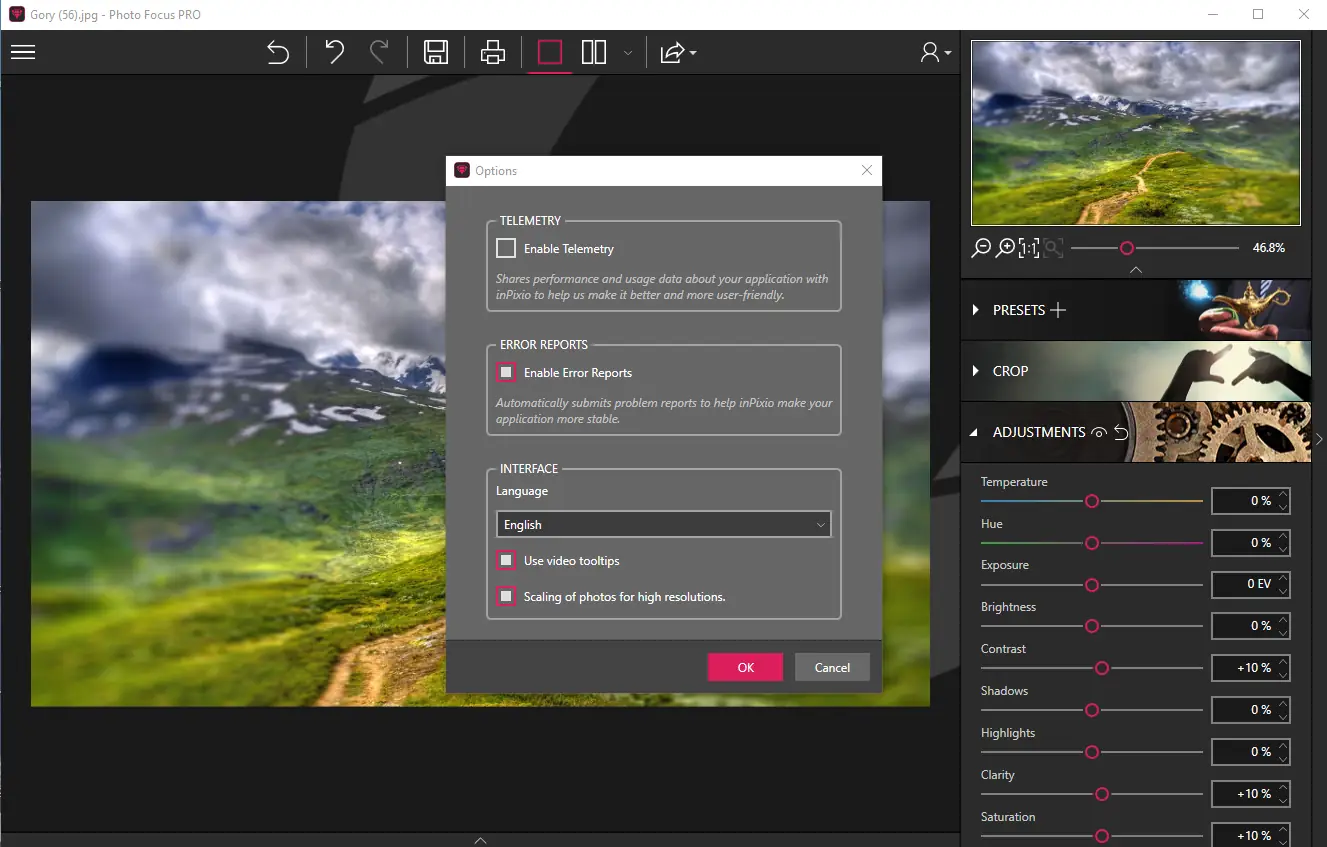The height and width of the screenshot is (847, 1327).
Task: Confirm the options with OK
Action: [x=745, y=667]
